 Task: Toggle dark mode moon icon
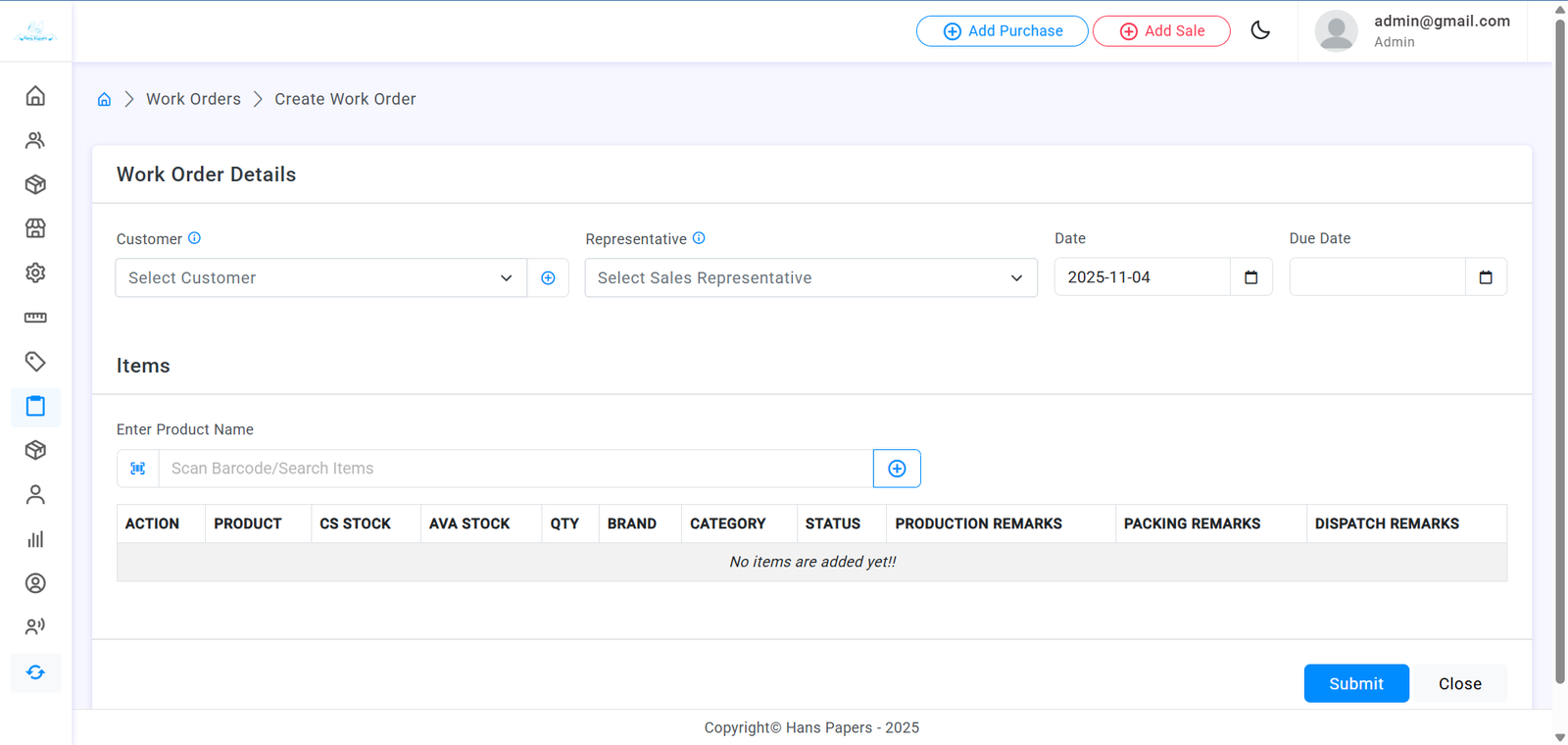click(1260, 30)
